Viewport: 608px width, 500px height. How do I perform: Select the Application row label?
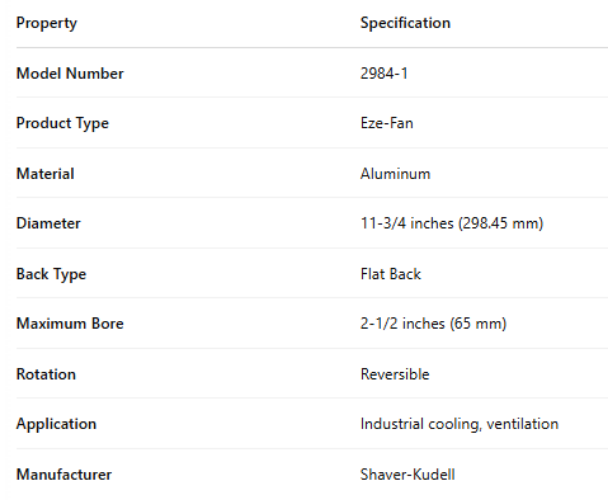56,424
